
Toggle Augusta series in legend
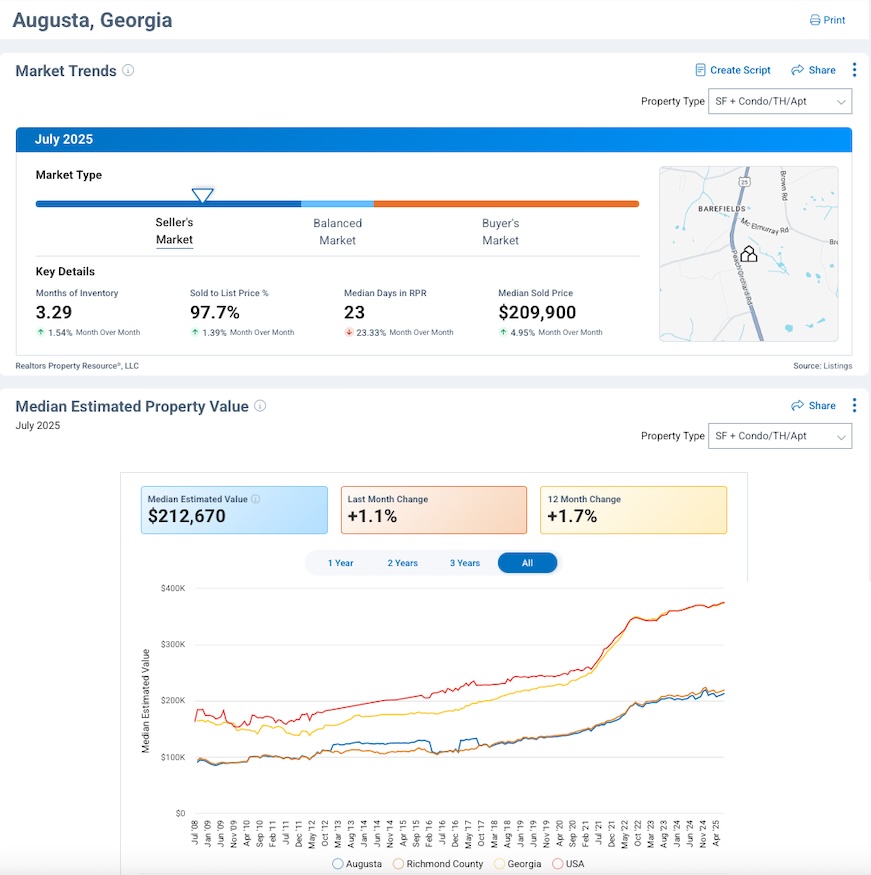click(x=357, y=864)
